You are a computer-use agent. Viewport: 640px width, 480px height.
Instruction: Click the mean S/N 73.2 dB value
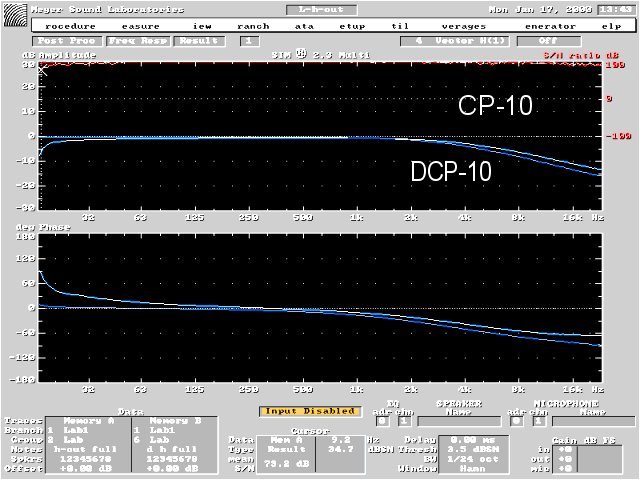pyautogui.click(x=286, y=464)
